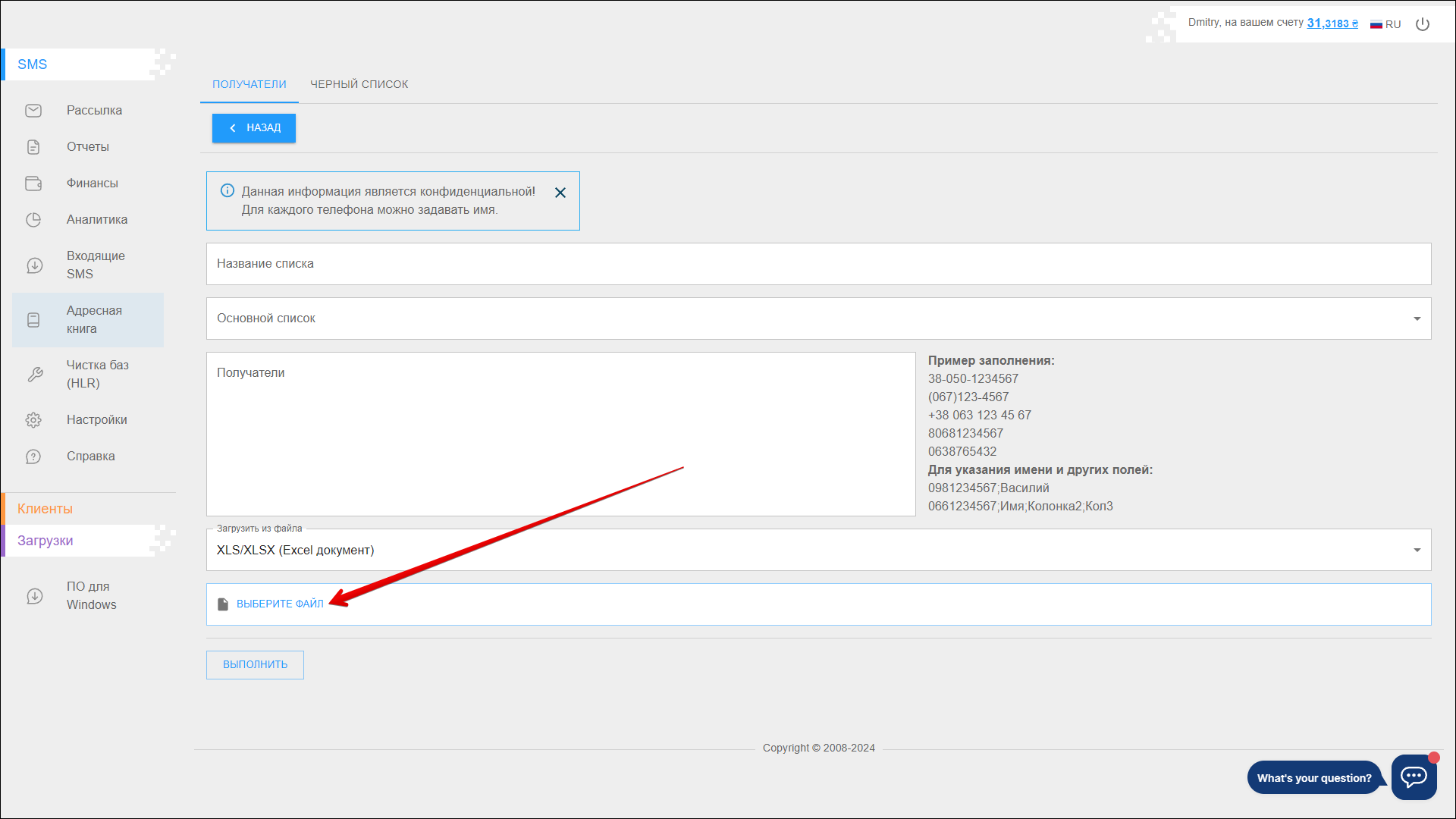Open the Отчеты document icon

point(33,147)
